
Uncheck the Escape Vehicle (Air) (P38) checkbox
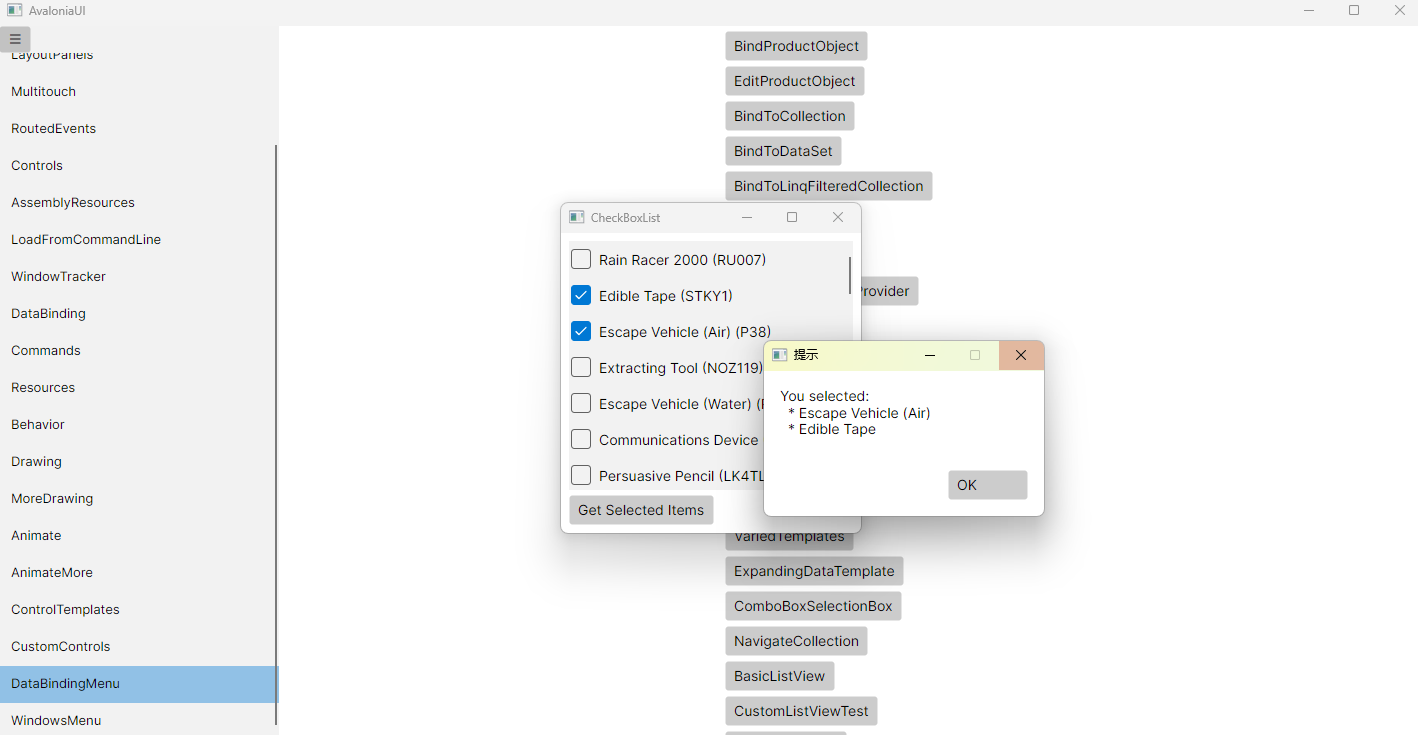(x=581, y=332)
